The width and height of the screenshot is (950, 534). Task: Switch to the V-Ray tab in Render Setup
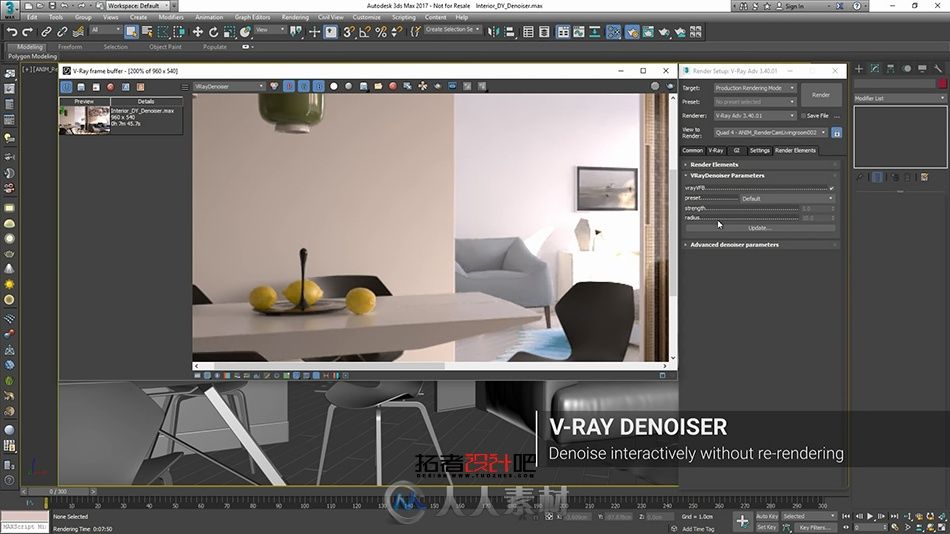(716, 150)
